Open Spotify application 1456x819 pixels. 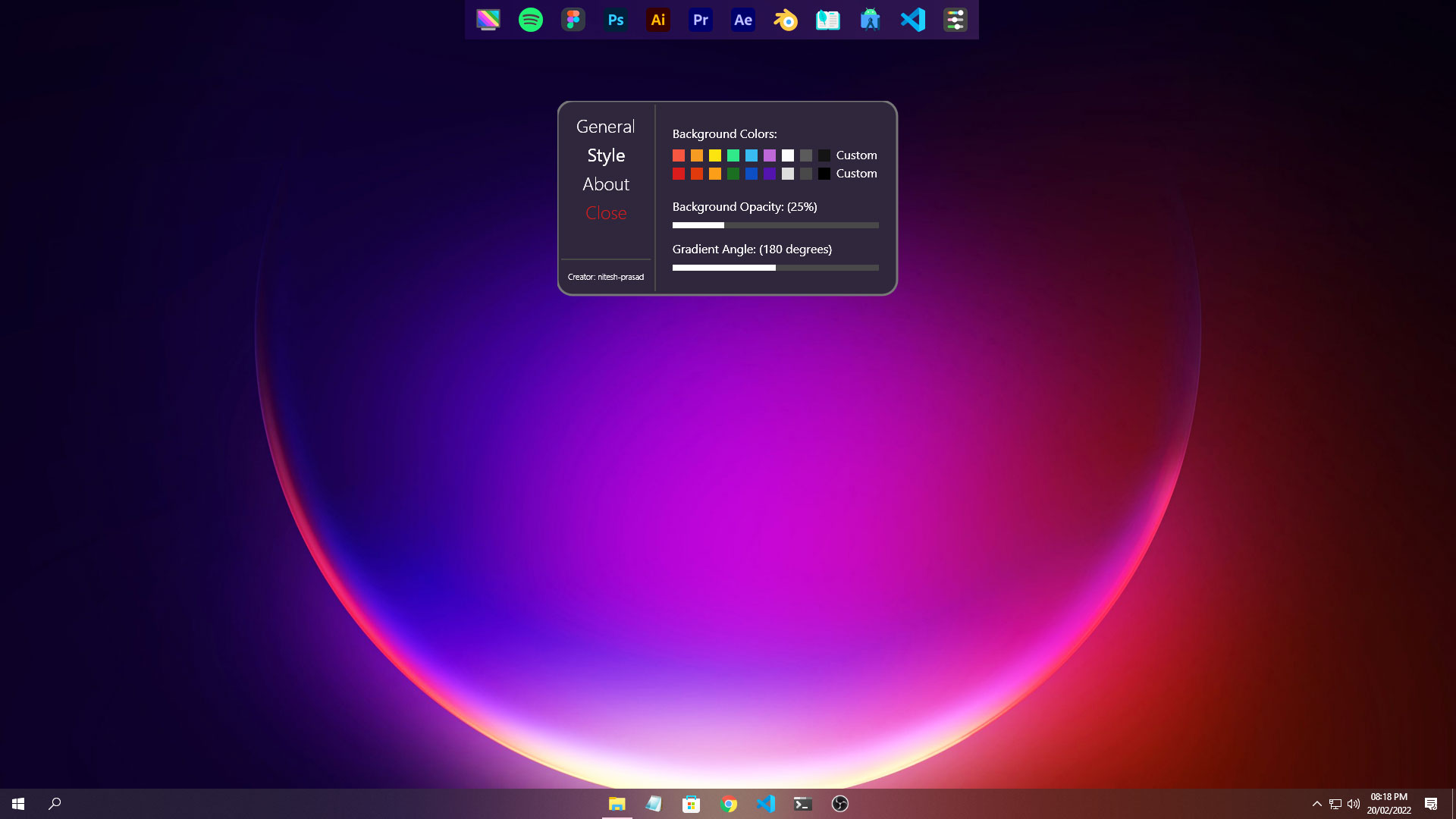(530, 20)
